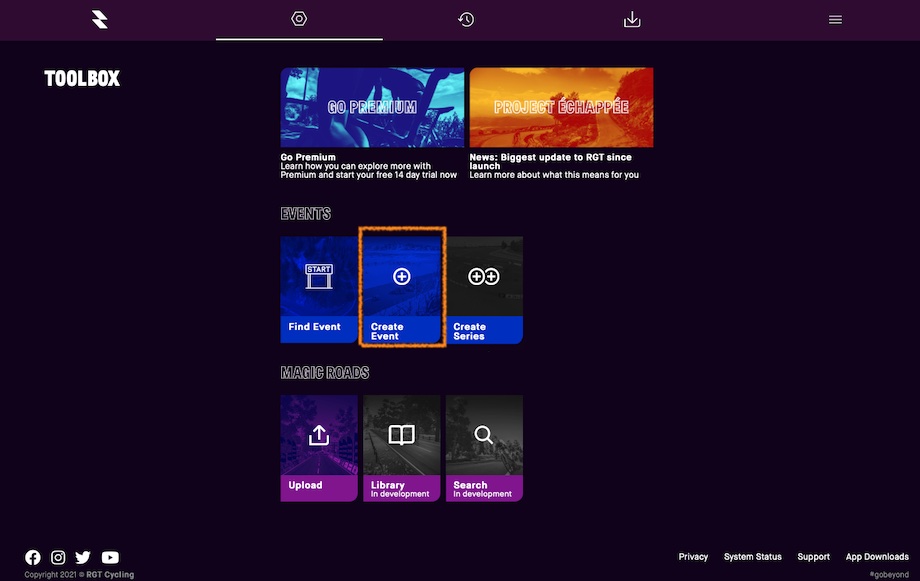Open the hamburger menu
This screenshot has height=581, width=920.
click(x=836, y=20)
